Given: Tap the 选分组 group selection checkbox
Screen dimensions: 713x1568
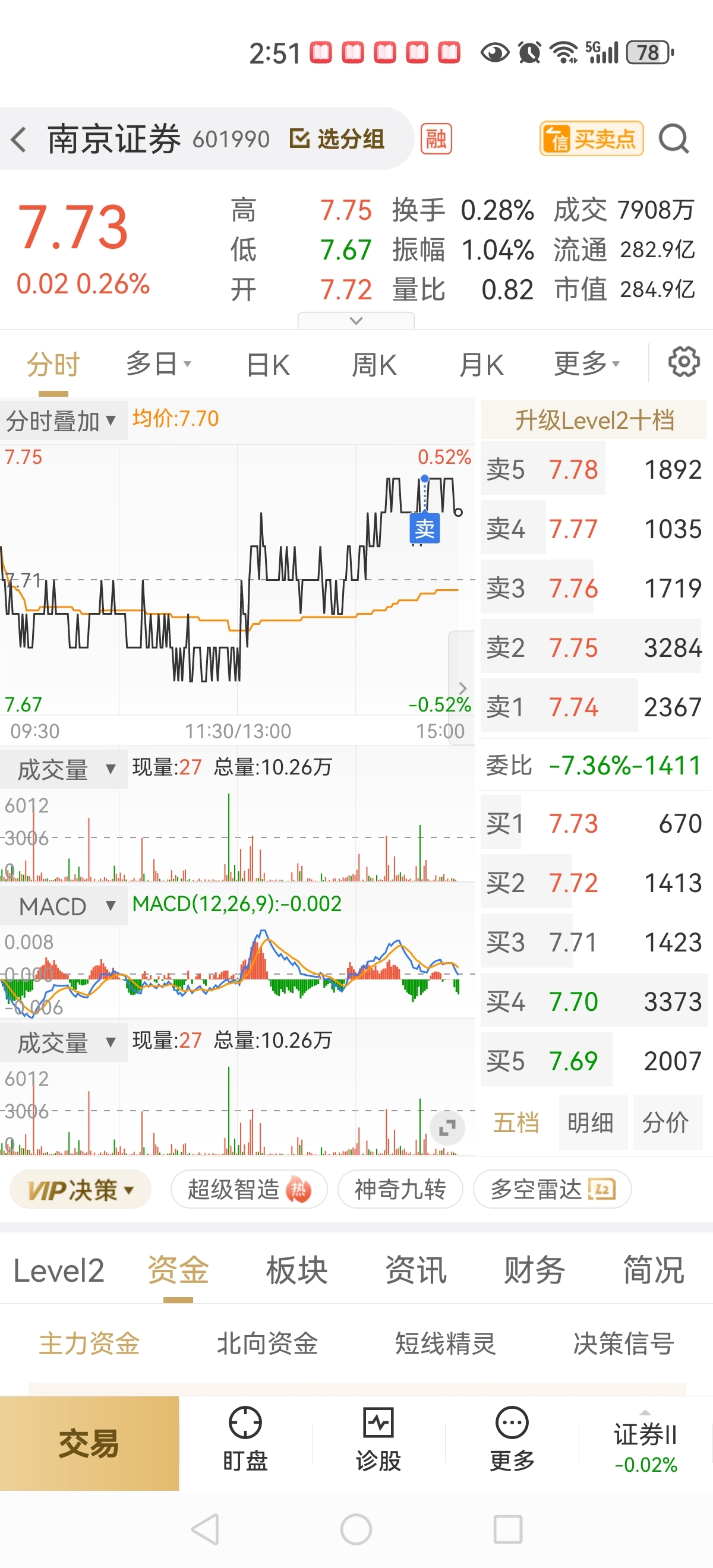Looking at the screenshot, I should coord(337,140).
